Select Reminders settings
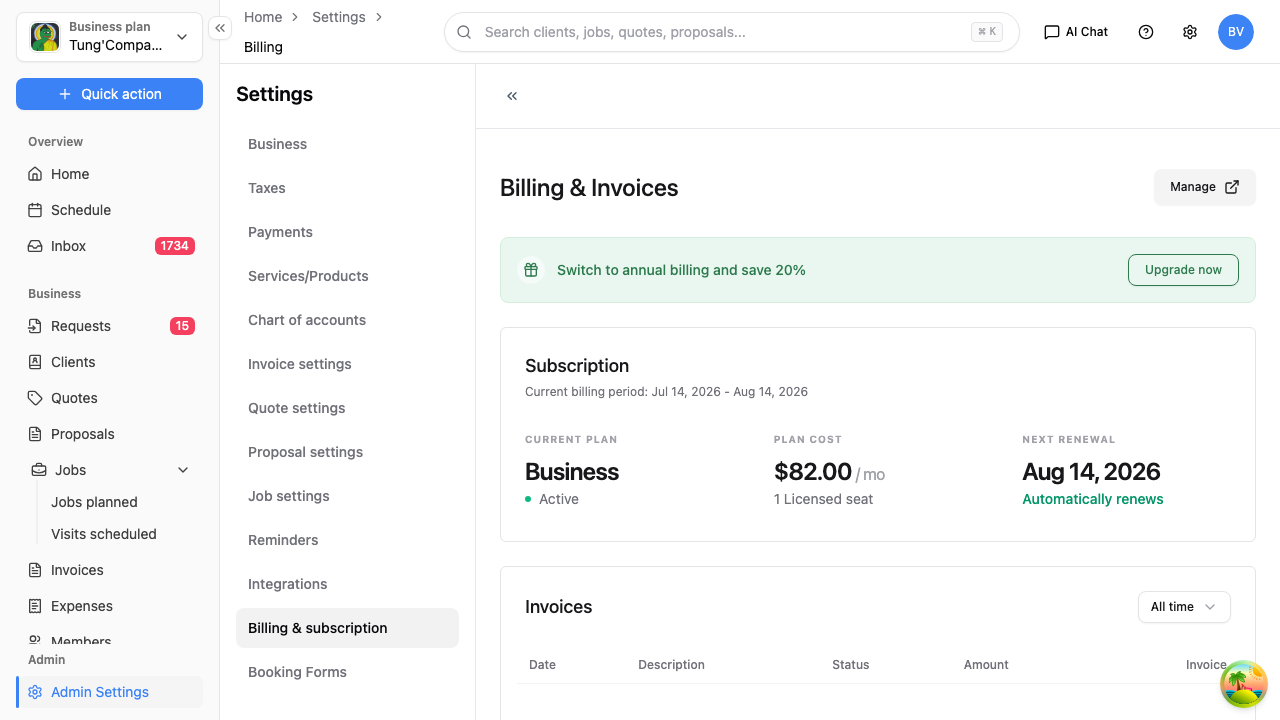1280x720 pixels. tap(347, 540)
